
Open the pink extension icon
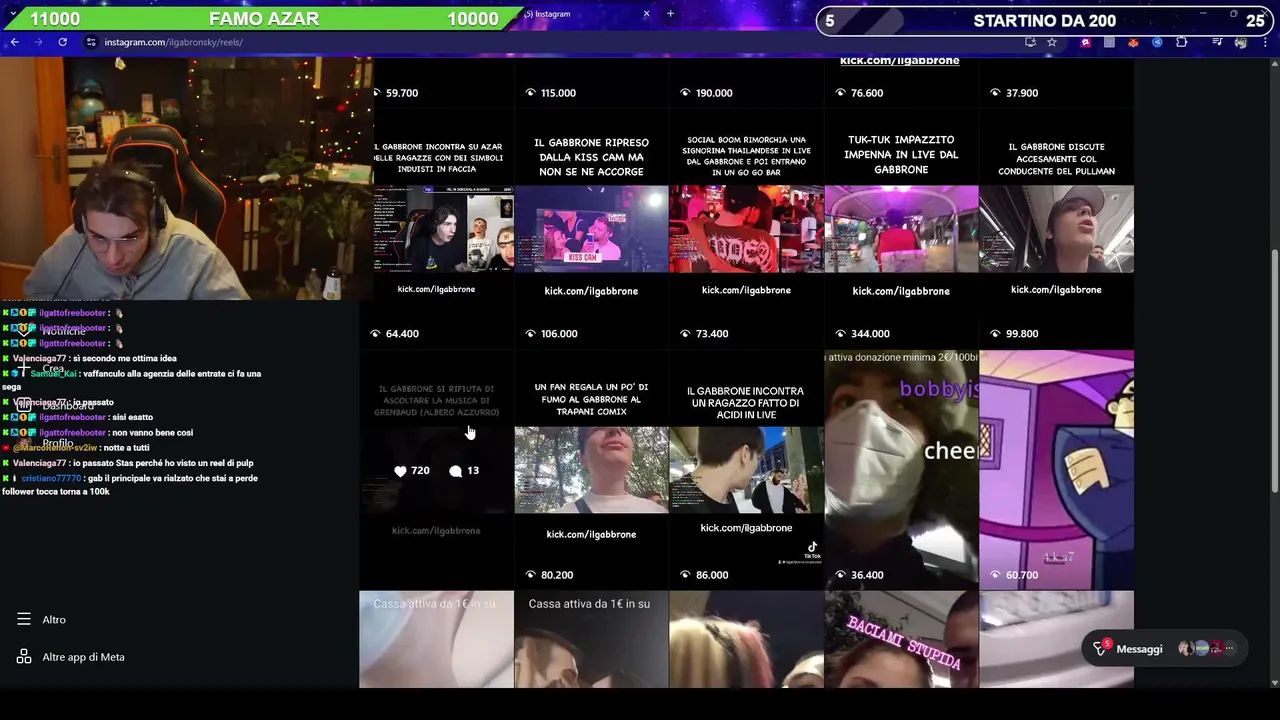coord(1085,42)
